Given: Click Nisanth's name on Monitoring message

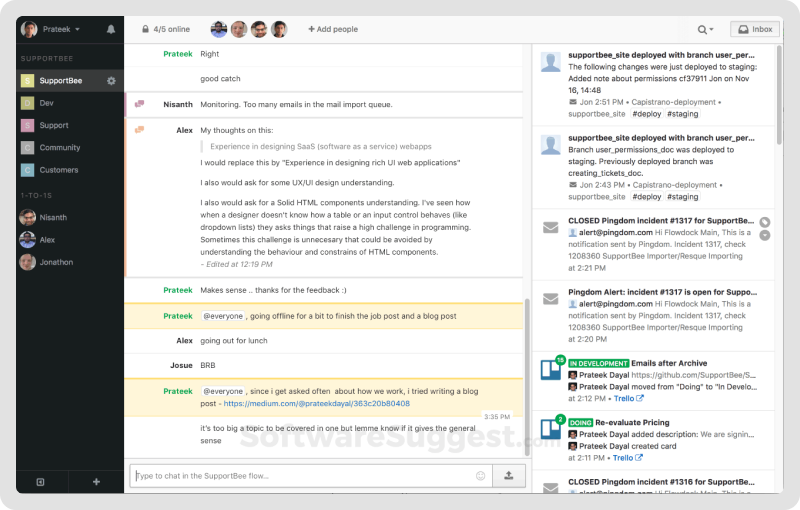Looking at the screenshot, I should point(178,105).
